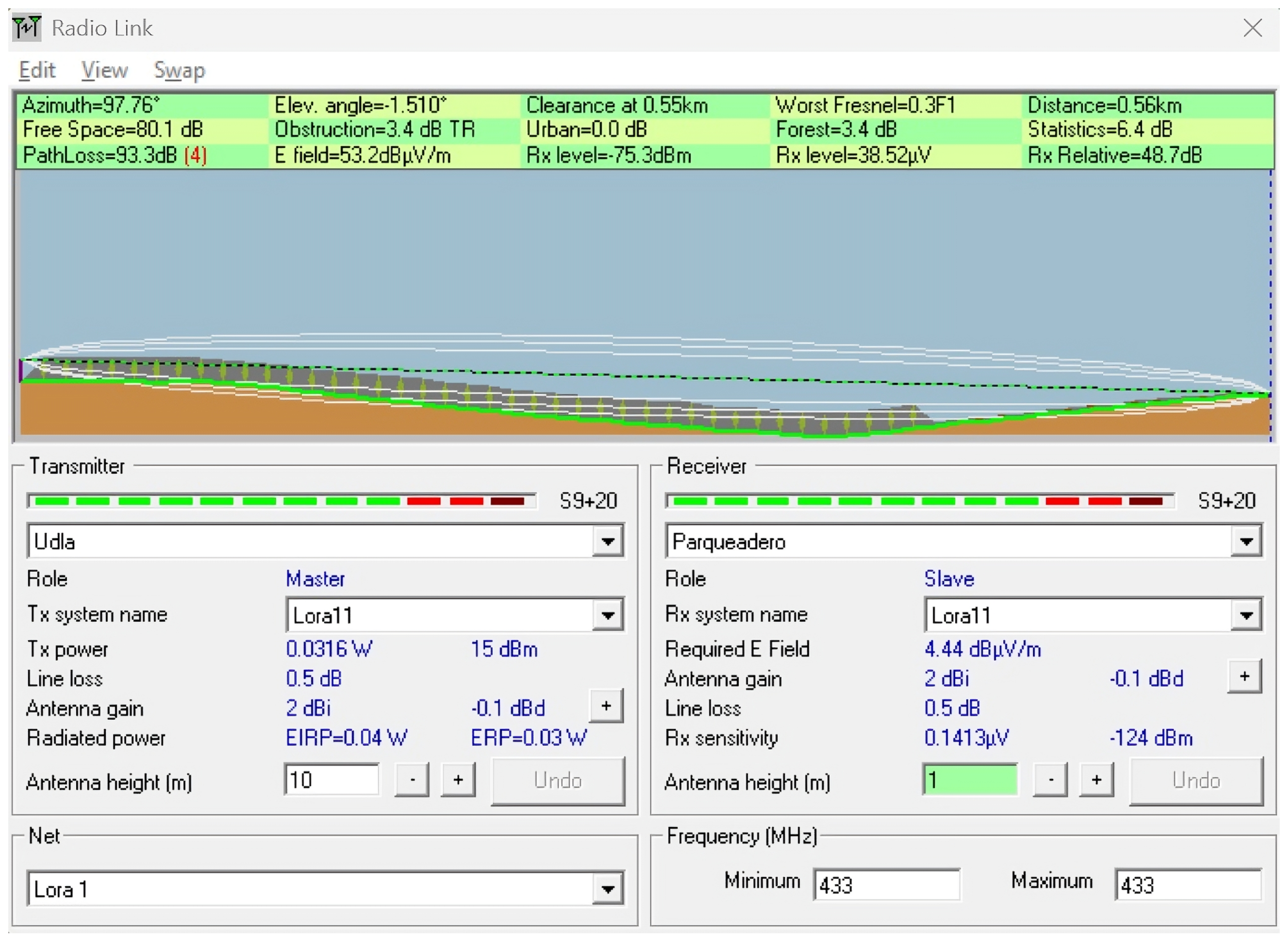Open the Tx system name Lora11 dropdown
The image size is (1288, 942).
(x=607, y=615)
